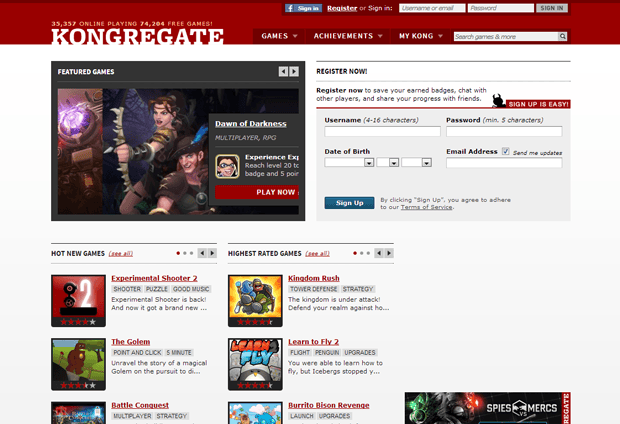This screenshot has height=424, width=620.
Task: Click the Kongregate logo
Action: click(x=137, y=36)
